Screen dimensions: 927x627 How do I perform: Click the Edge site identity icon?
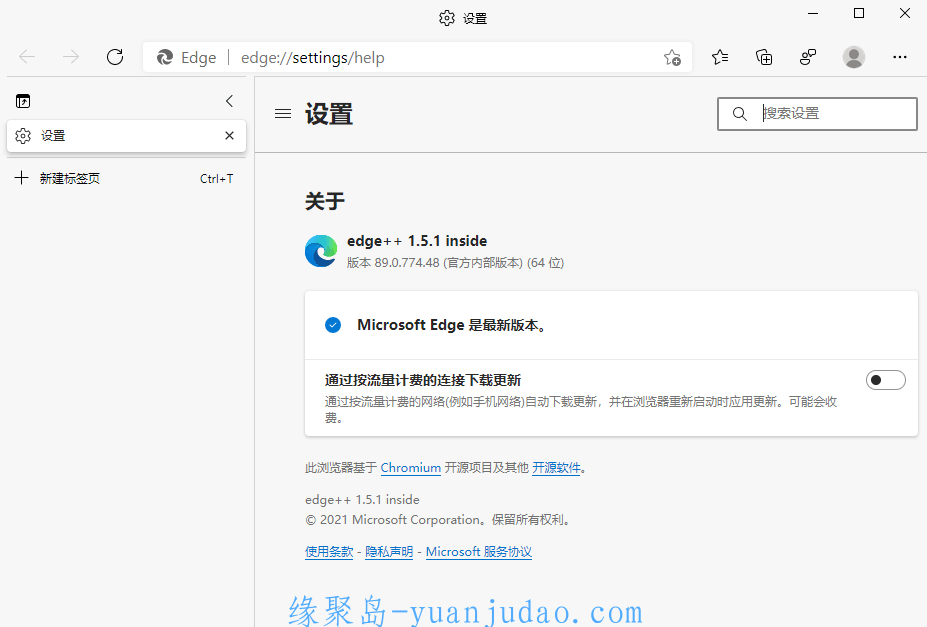[165, 57]
